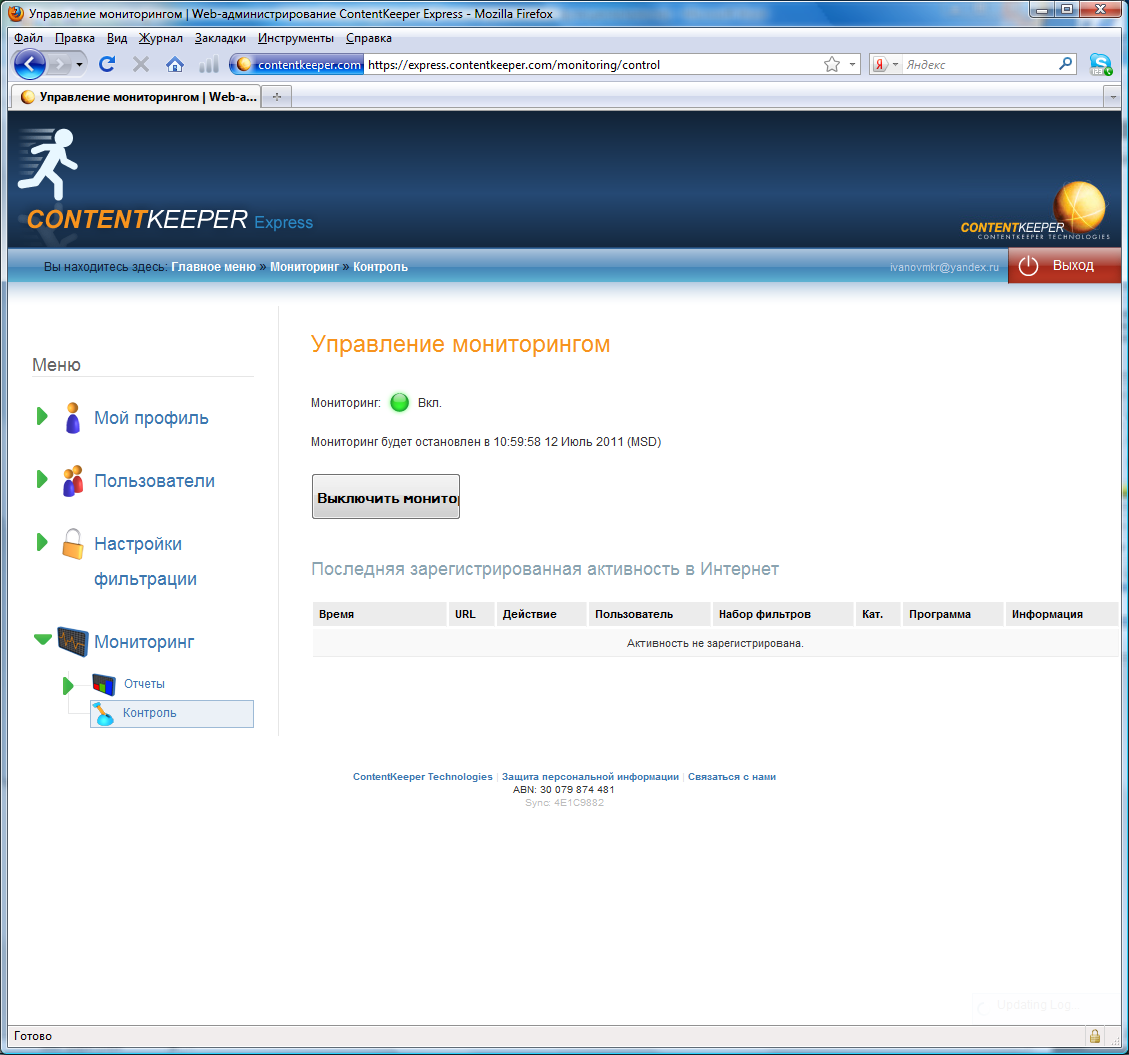This screenshot has height=1055, width=1129.
Task: Open the back/forward history dropdown arrow
Action: 79,65
